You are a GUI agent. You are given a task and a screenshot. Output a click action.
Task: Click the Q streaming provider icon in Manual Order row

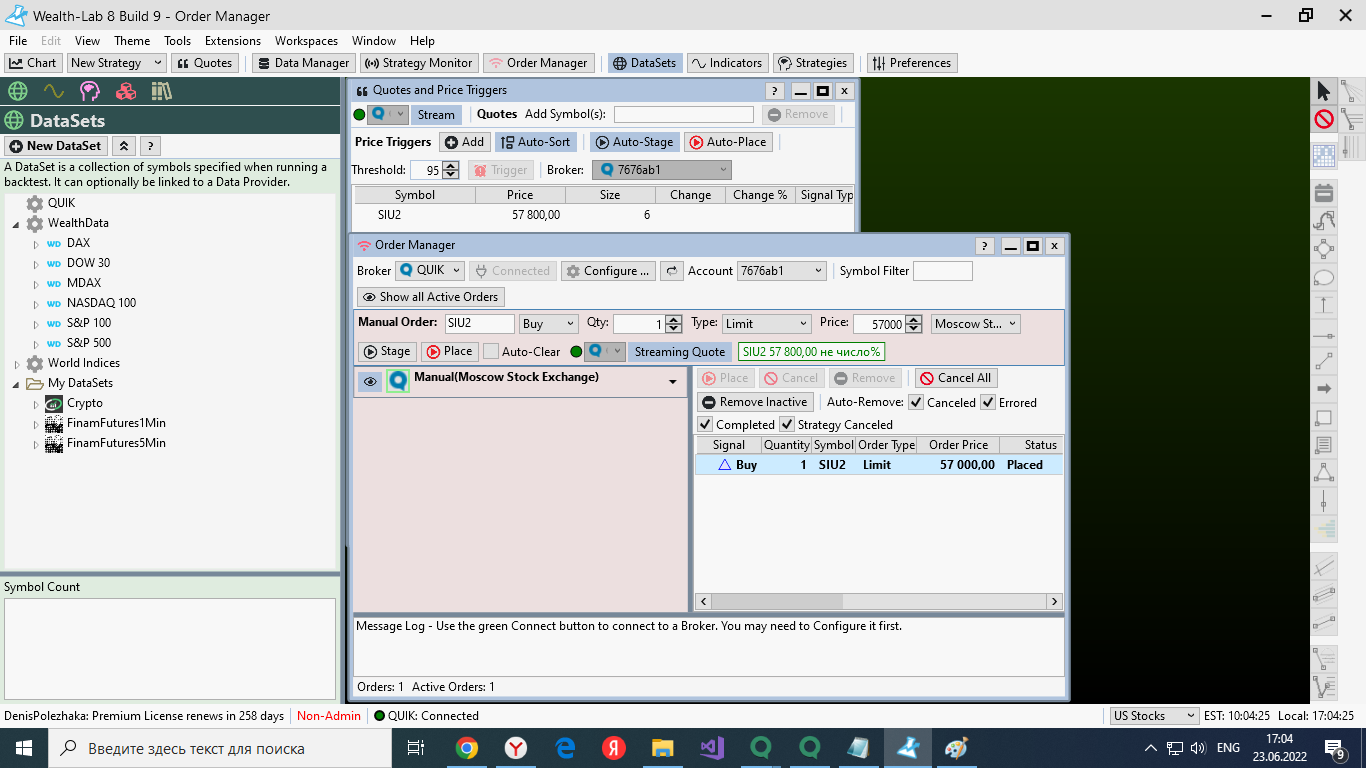597,351
